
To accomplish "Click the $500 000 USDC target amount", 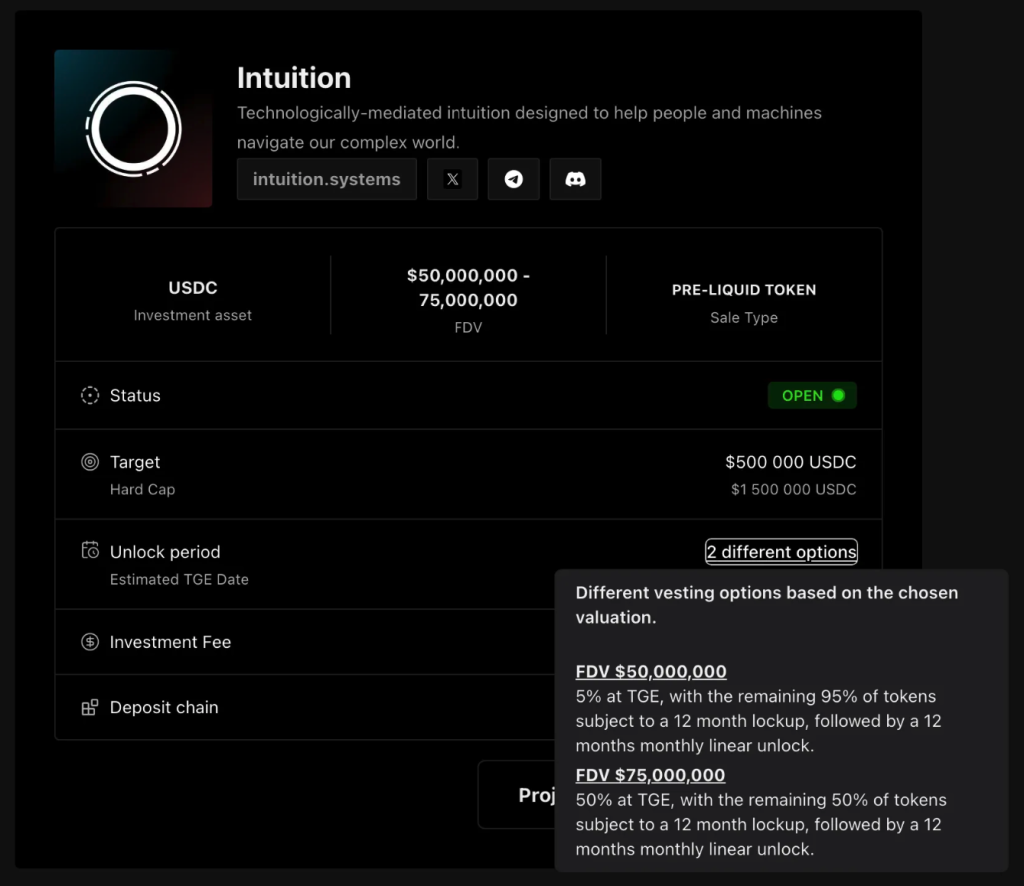I will pyautogui.click(x=790, y=463).
